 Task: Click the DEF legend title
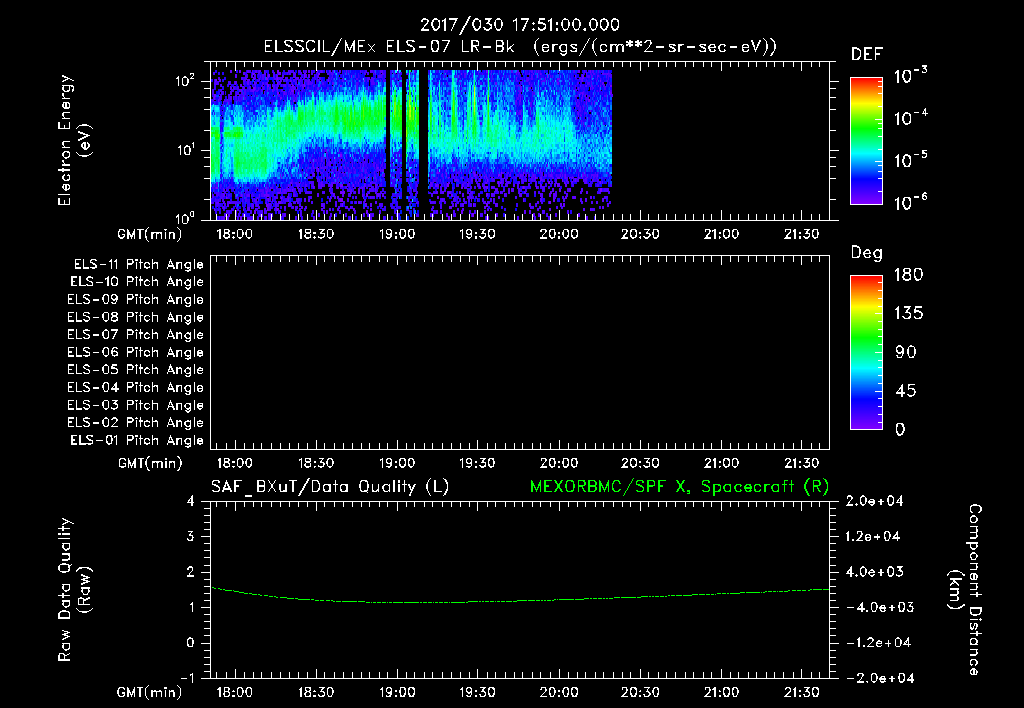coord(867,55)
